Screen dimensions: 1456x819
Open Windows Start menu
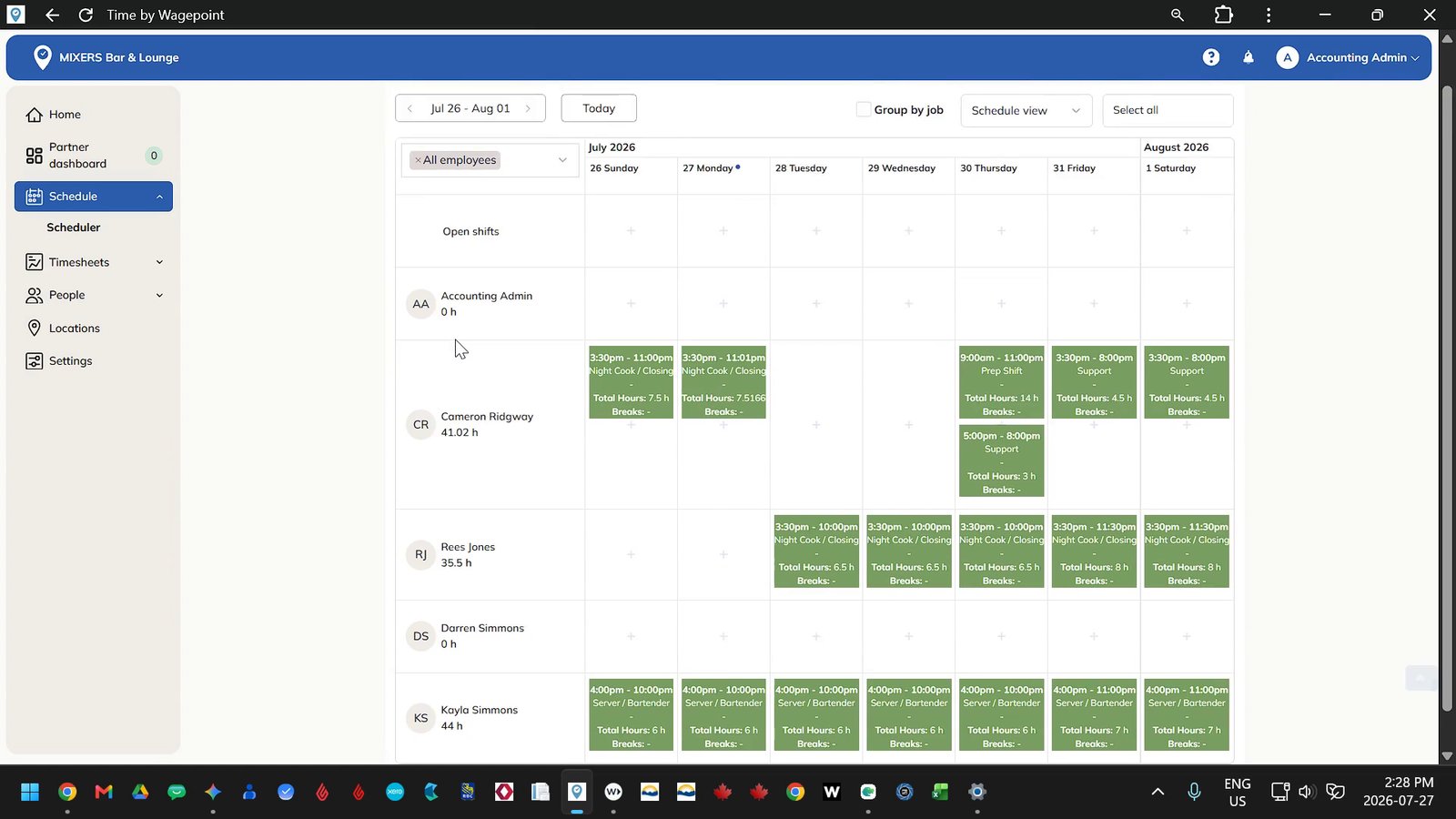click(x=30, y=792)
